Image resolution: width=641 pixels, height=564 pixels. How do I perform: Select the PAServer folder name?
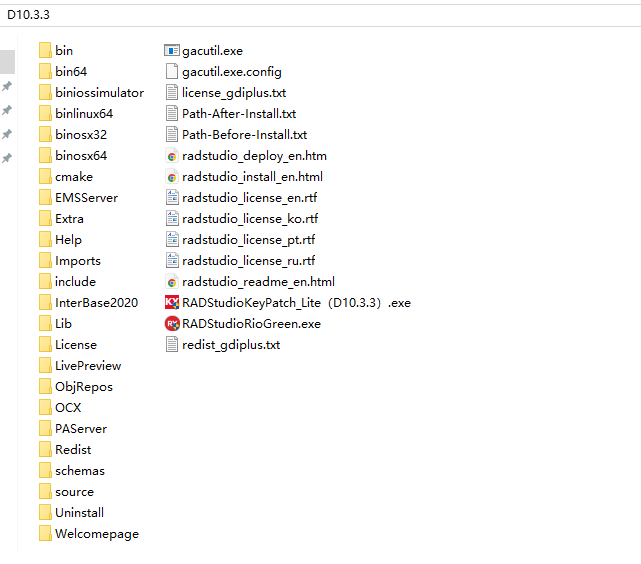tap(81, 429)
